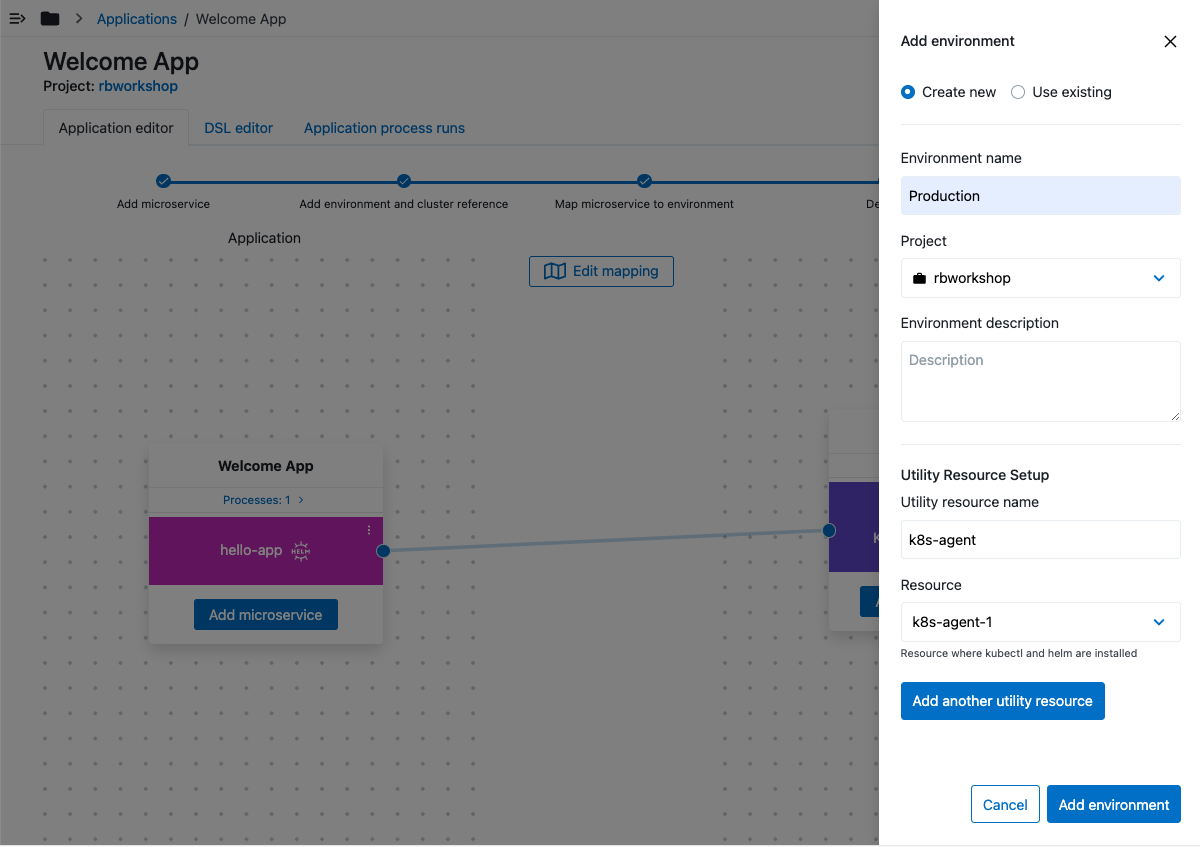Select the Use existing radio button
This screenshot has height=847, width=1200.
pos(1018,92)
